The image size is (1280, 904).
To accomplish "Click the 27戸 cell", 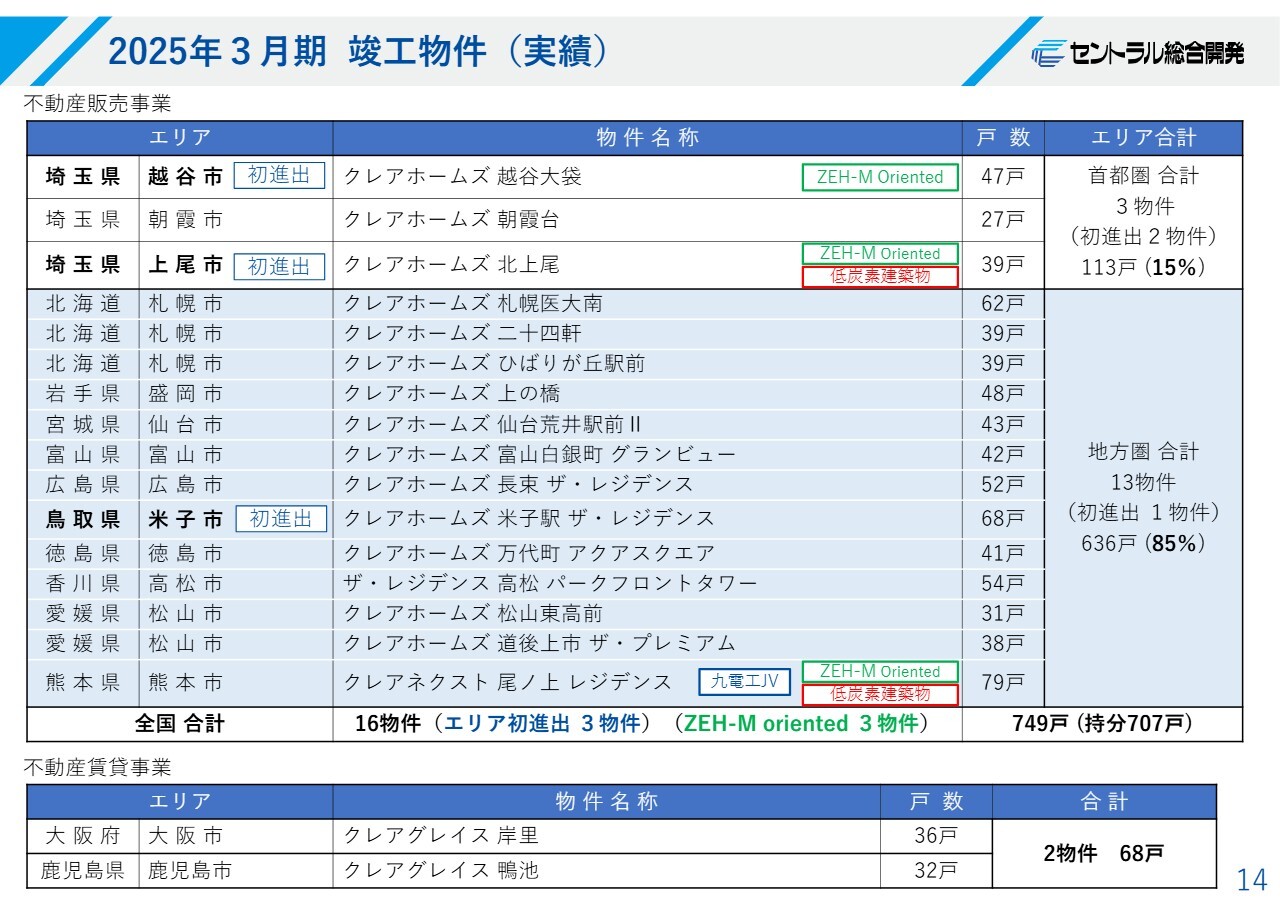I will click(1003, 220).
